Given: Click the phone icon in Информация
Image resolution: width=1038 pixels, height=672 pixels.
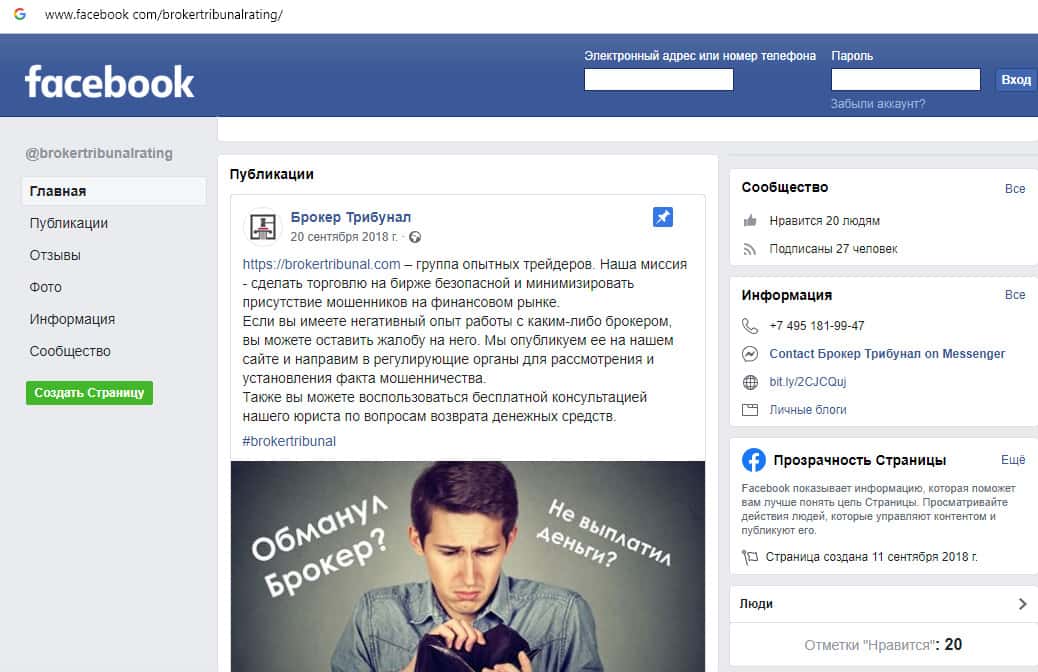Looking at the screenshot, I should [x=749, y=326].
